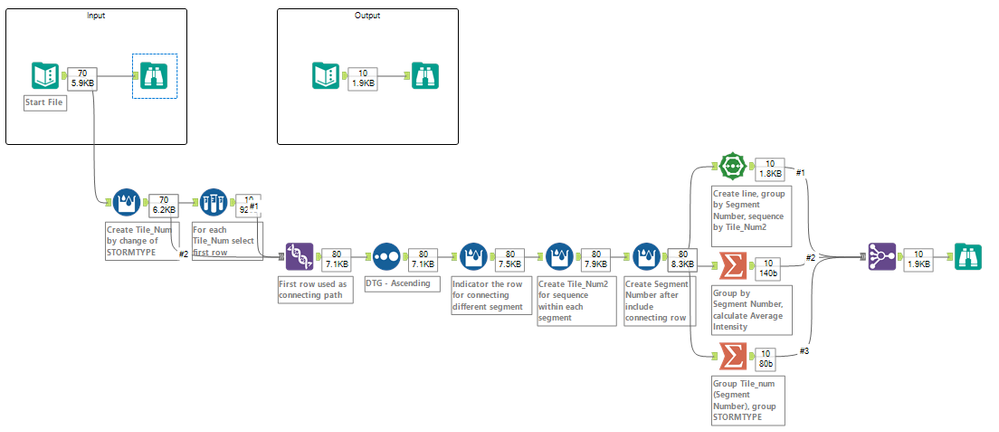Click the '80 7.5KB' record count label
Screen dimensions: 999x432
pyautogui.click(x=510, y=259)
